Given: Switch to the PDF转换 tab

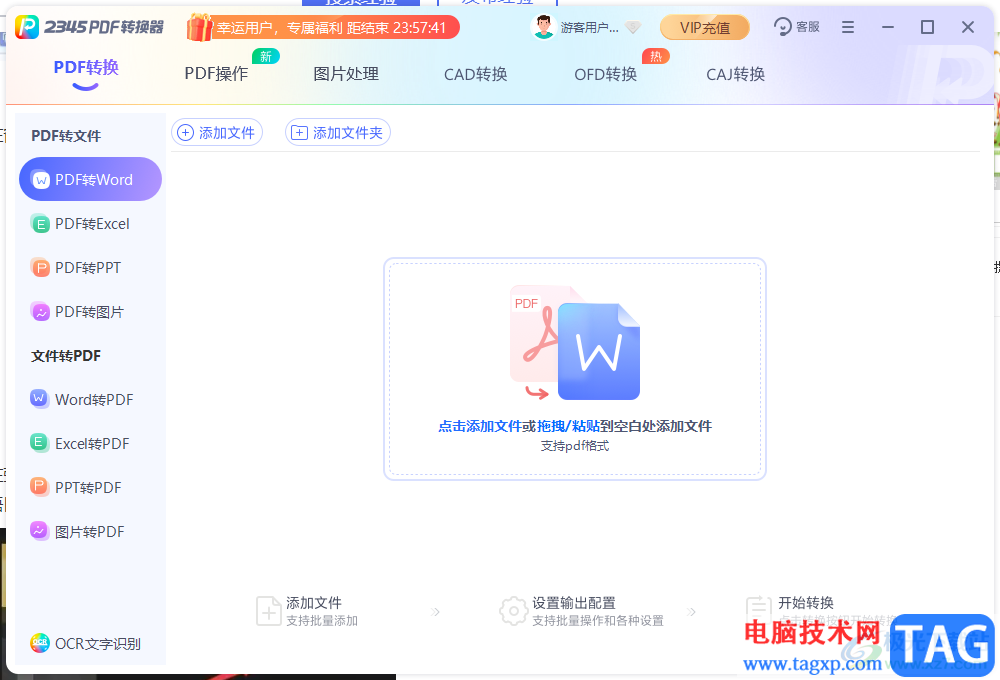Looking at the screenshot, I should point(86,68).
